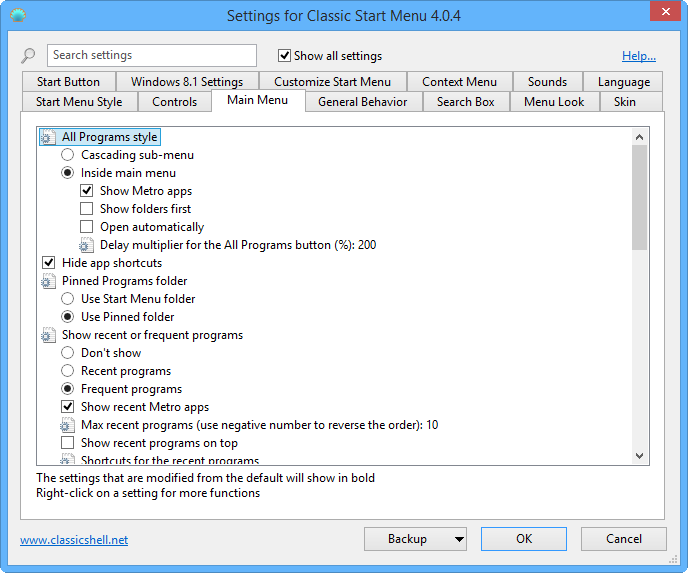This screenshot has height=573, width=688.
Task: Choose the Frequent programs radio option
Action: pyautogui.click(x=67, y=389)
